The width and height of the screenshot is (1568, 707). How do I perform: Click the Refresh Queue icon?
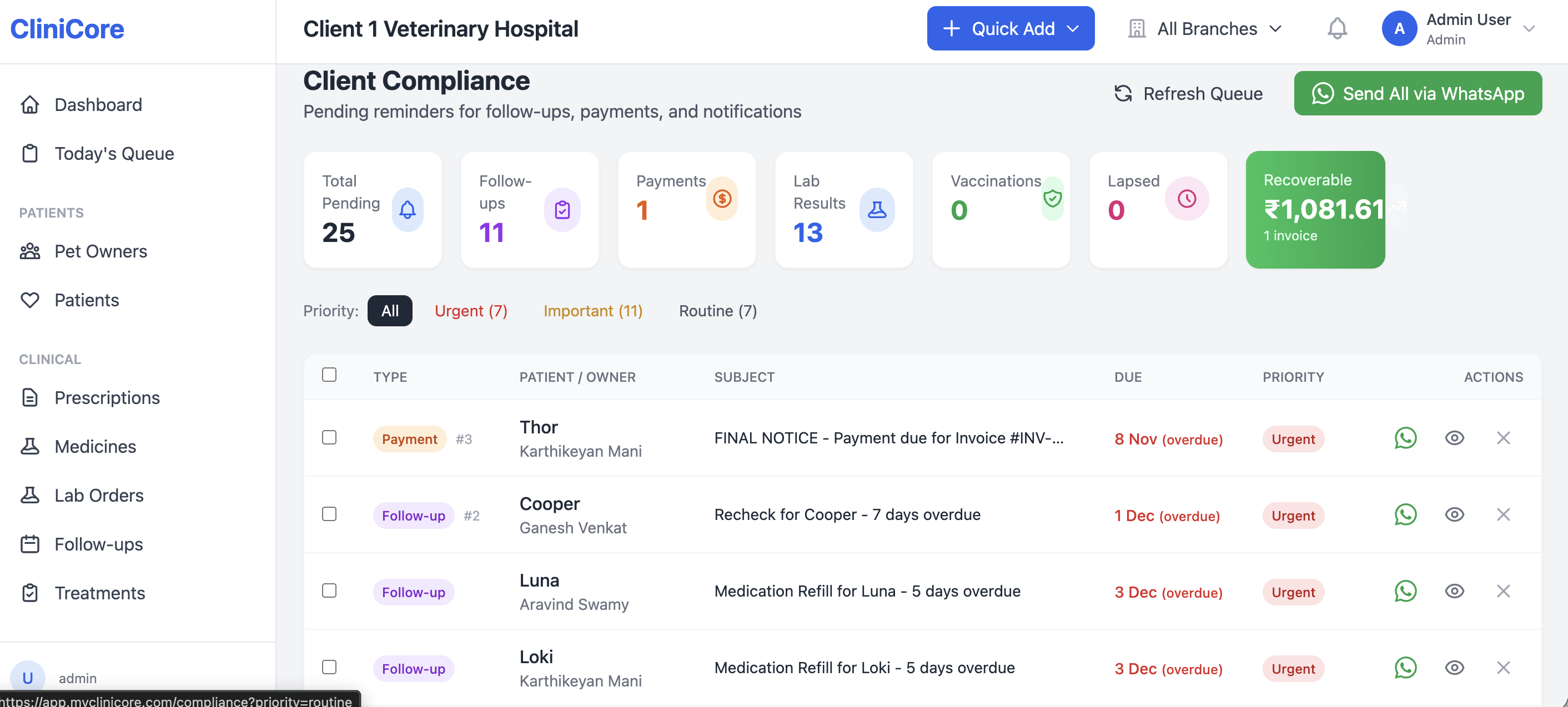[x=1123, y=94]
